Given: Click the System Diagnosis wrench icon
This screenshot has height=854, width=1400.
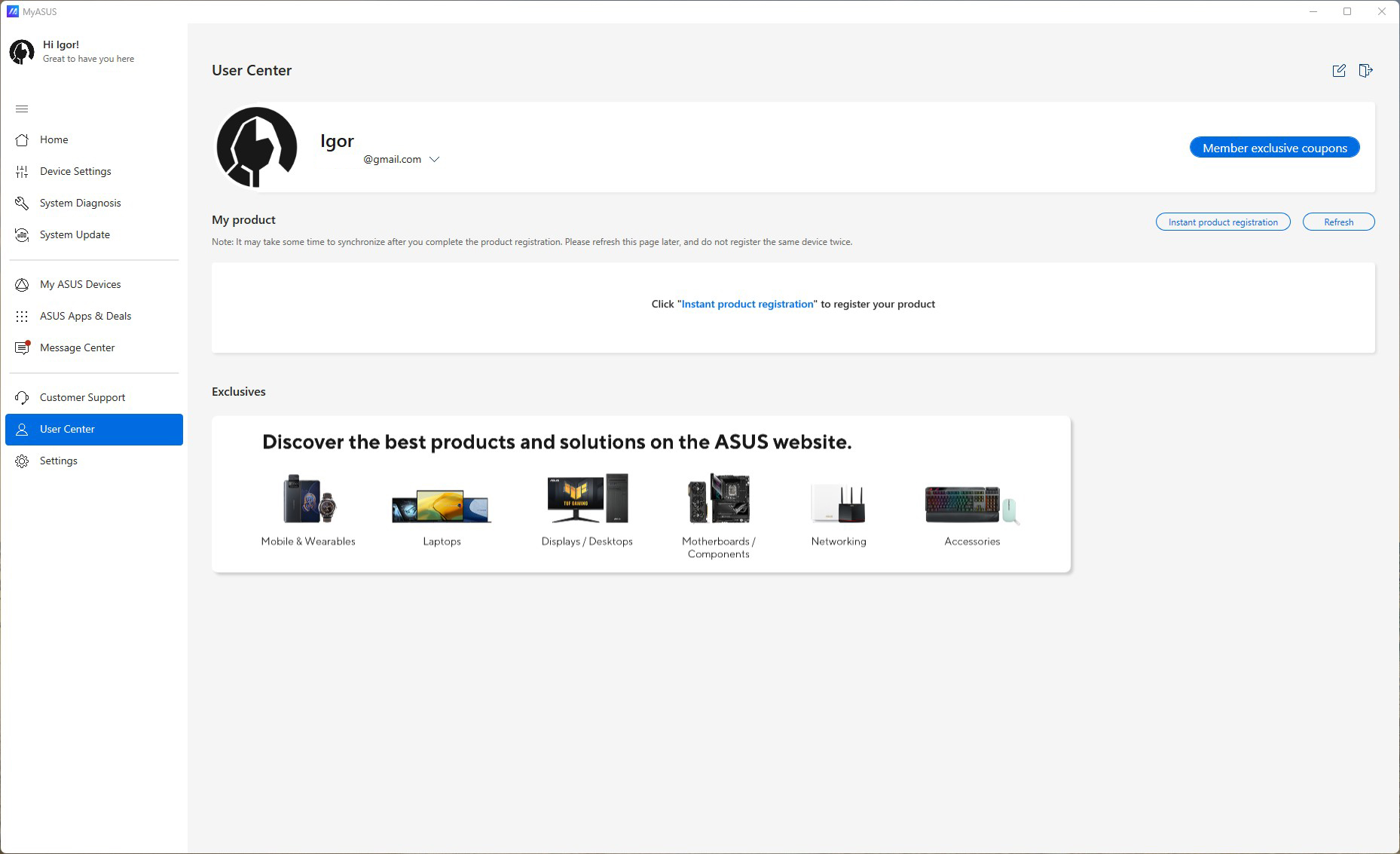Looking at the screenshot, I should (x=22, y=203).
